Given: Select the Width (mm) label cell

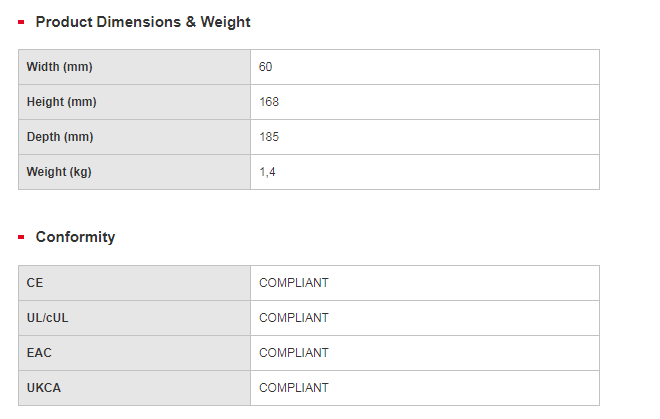Looking at the screenshot, I should point(59,67).
